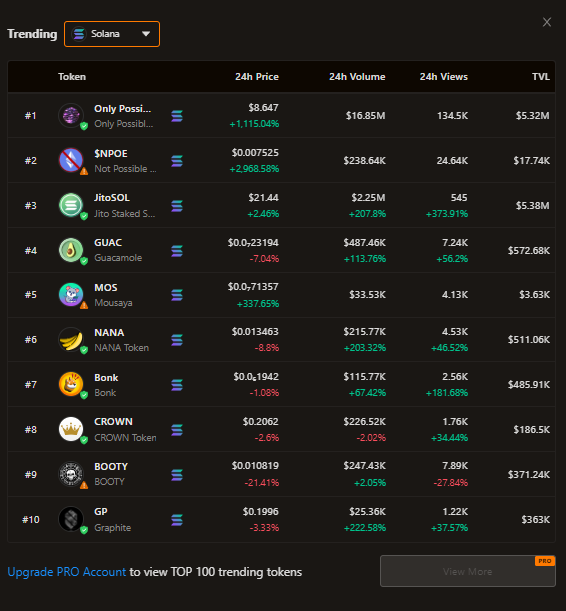
Task: Select the -2.02% CROWN volume change
Action: (371, 438)
